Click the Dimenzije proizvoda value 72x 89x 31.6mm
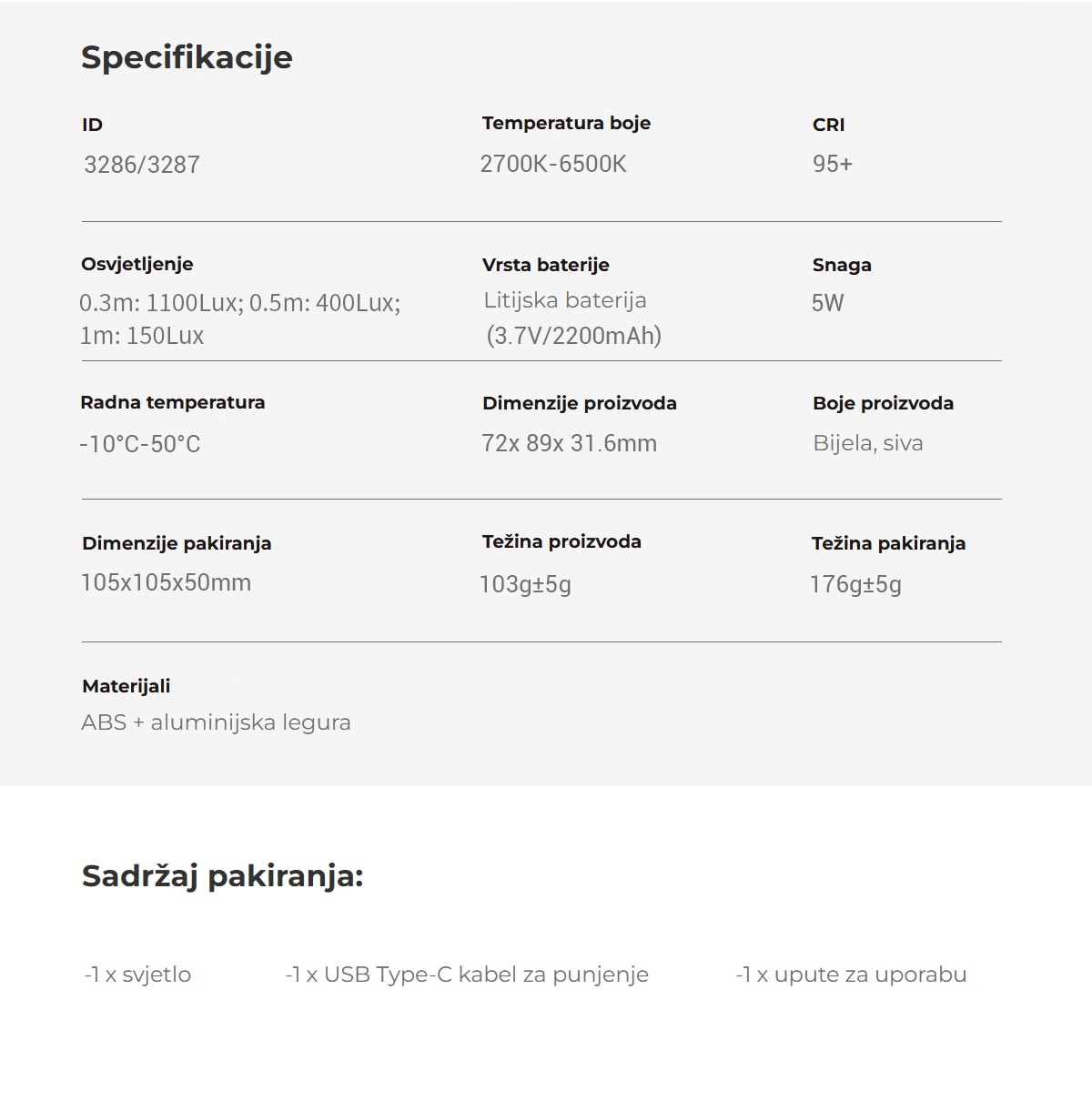 tap(569, 443)
